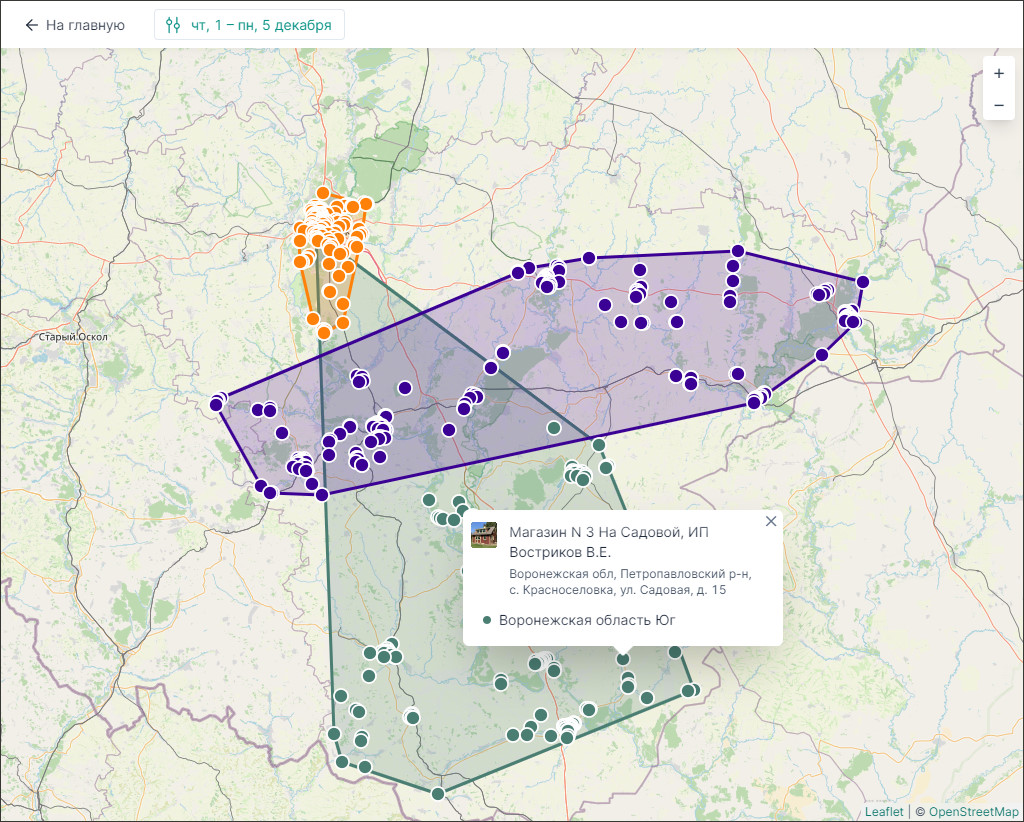Click the green dot beside Воронежская область Юг

(487, 620)
